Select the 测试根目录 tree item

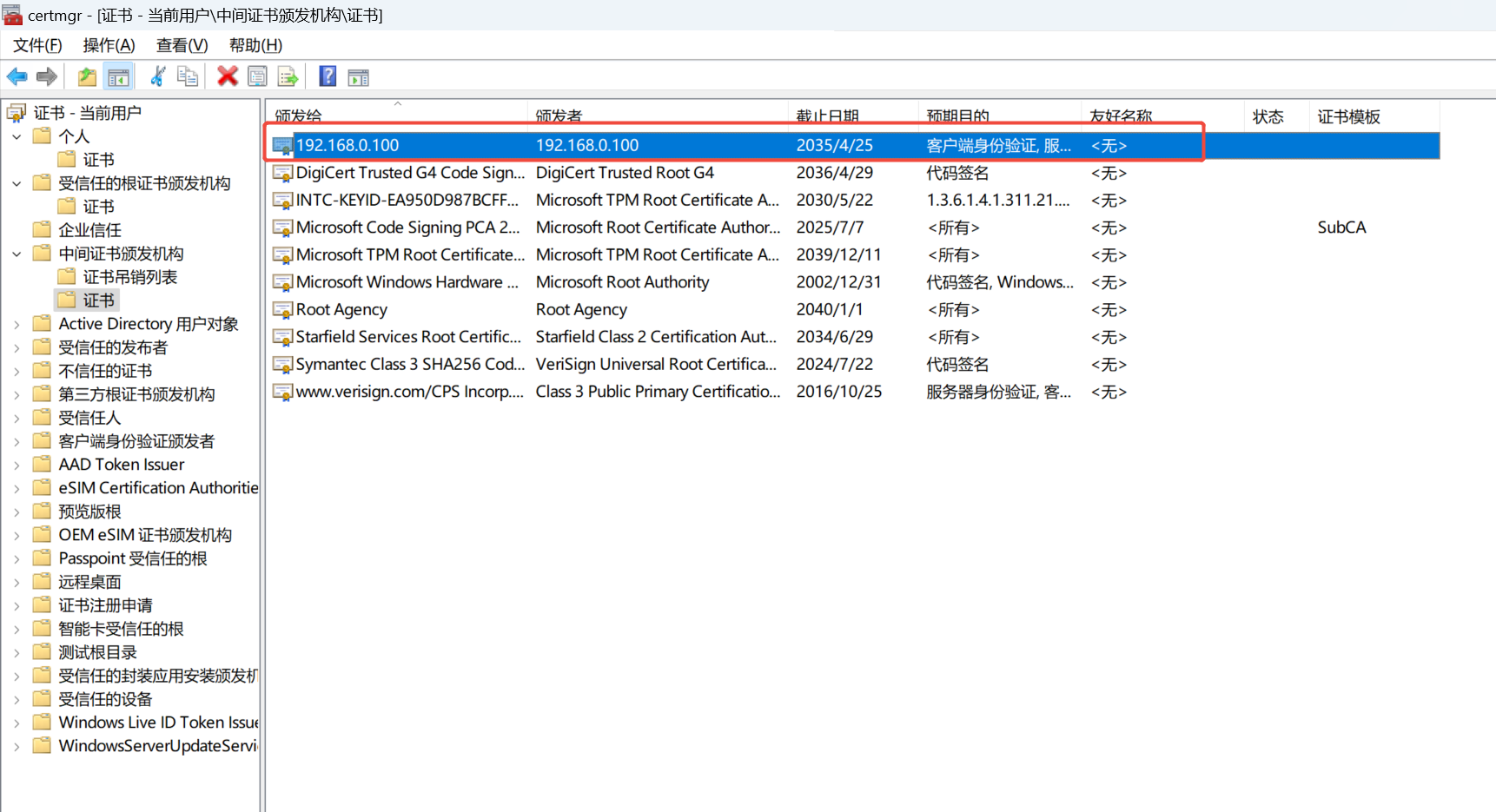click(x=97, y=652)
